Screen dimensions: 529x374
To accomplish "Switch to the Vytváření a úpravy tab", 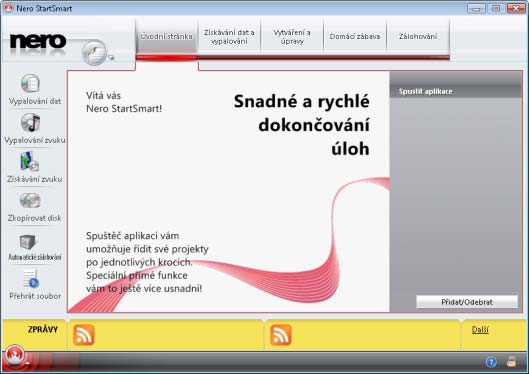I will [292, 36].
